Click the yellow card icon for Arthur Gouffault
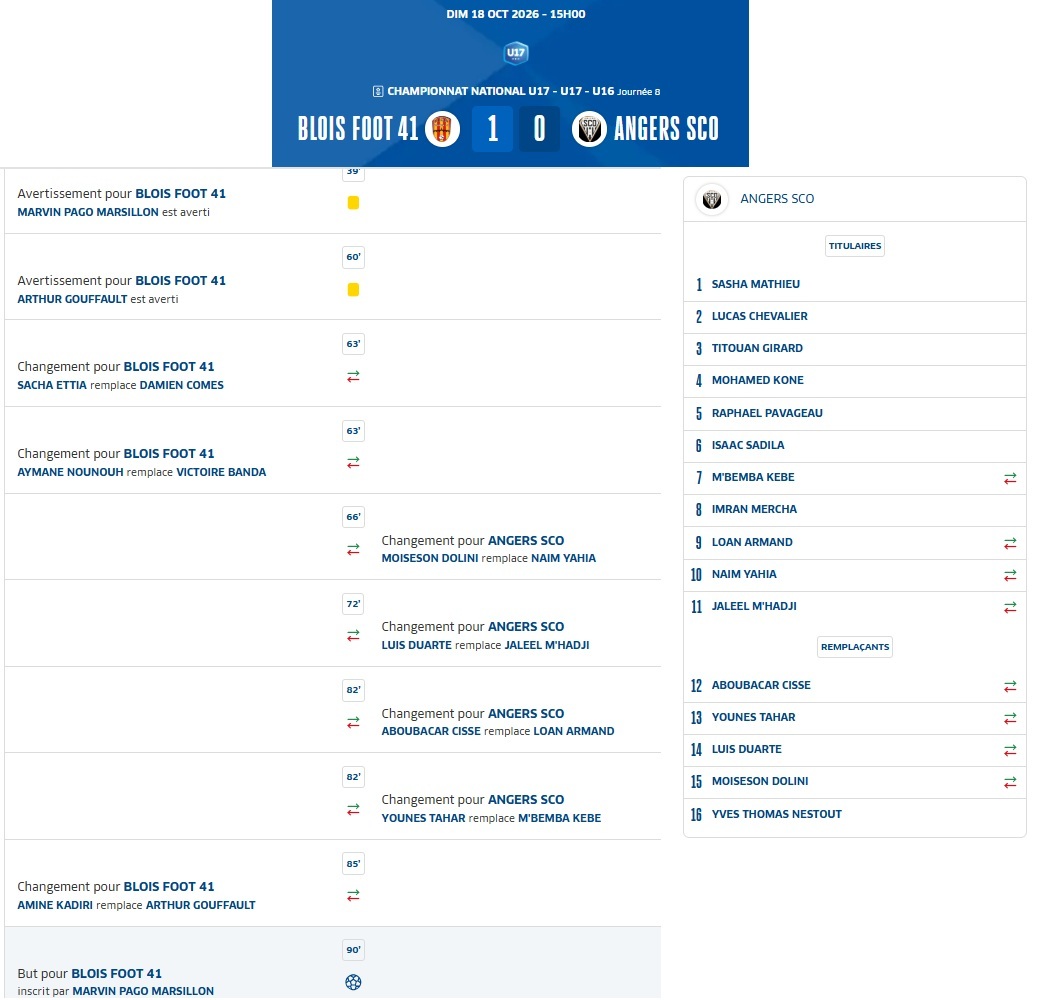This screenshot has width=1058, height=1000. 353,289
